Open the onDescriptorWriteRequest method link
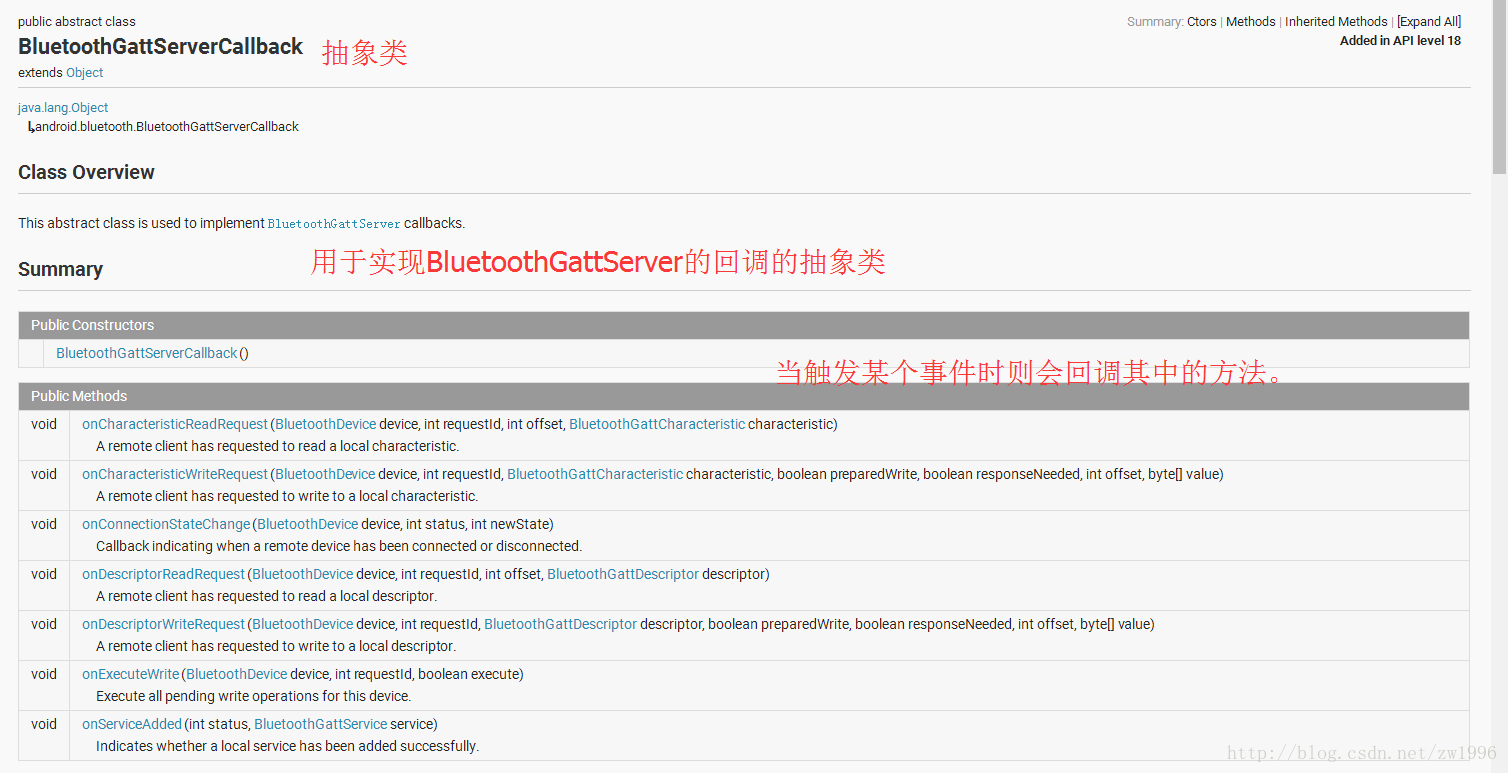This screenshot has height=773, width=1508. tap(164, 624)
